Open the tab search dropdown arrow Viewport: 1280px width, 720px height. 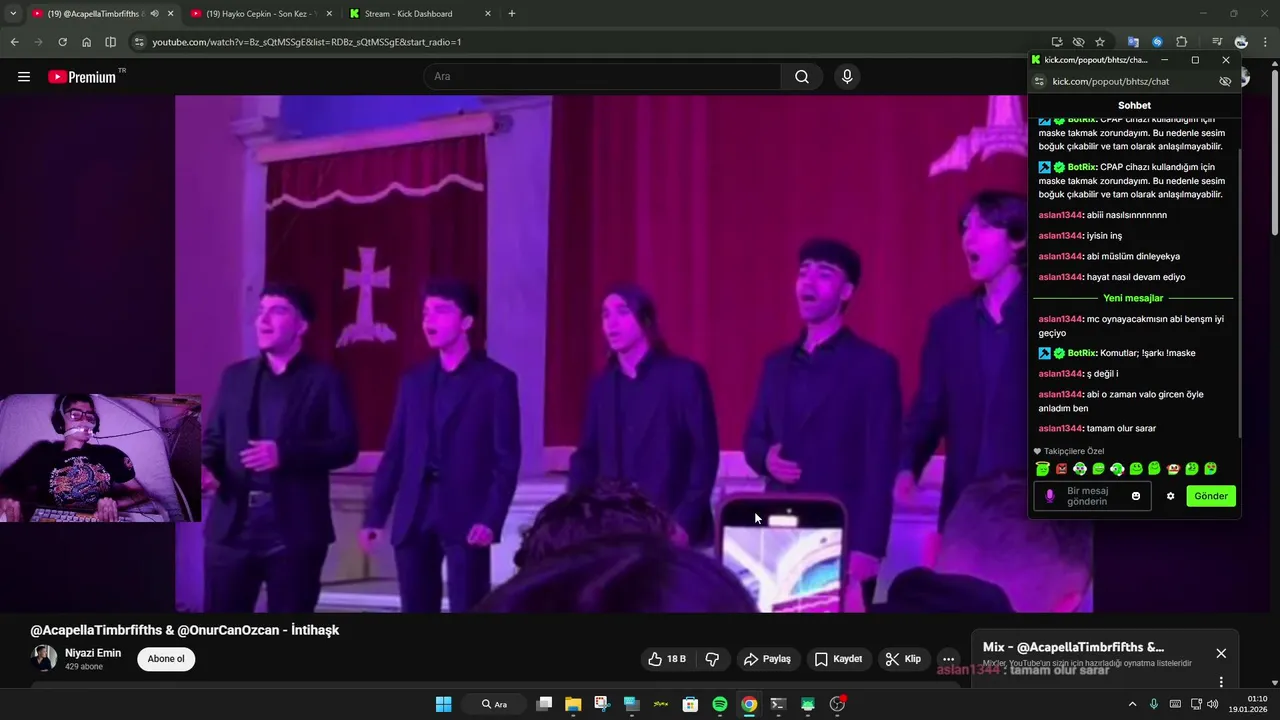click(x=12, y=14)
